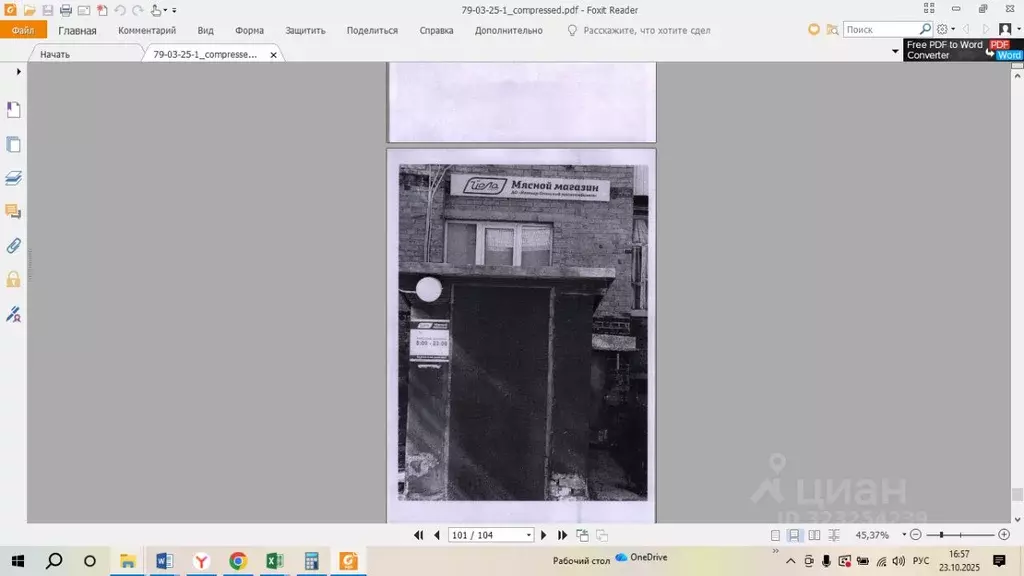Viewport: 1024px width, 576px height.
Task: Open the Comments panel in sidebar
Action: 14,212
